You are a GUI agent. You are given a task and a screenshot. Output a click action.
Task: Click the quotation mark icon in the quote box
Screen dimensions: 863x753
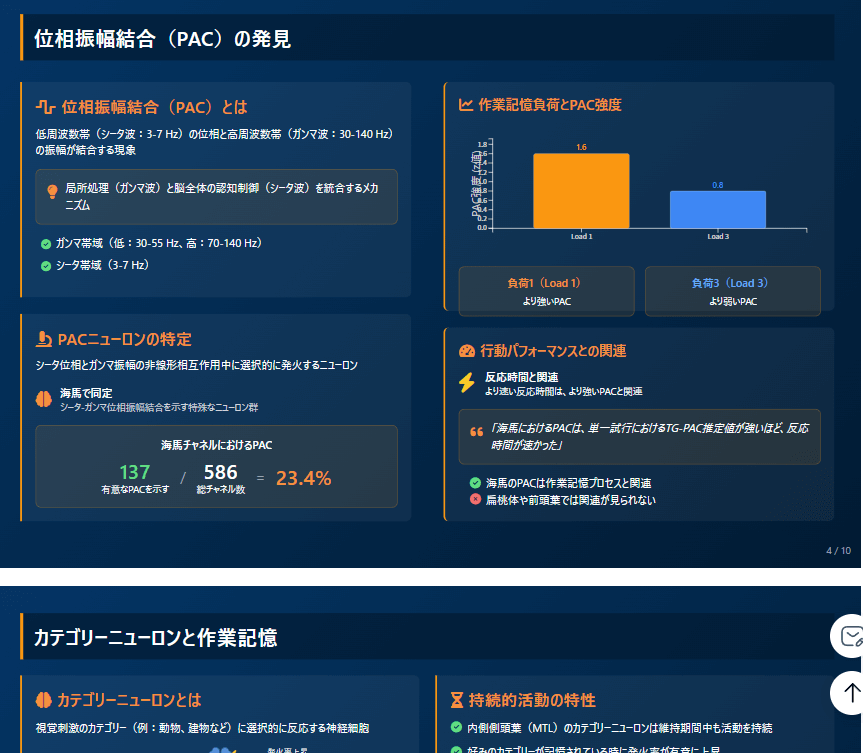click(x=477, y=432)
